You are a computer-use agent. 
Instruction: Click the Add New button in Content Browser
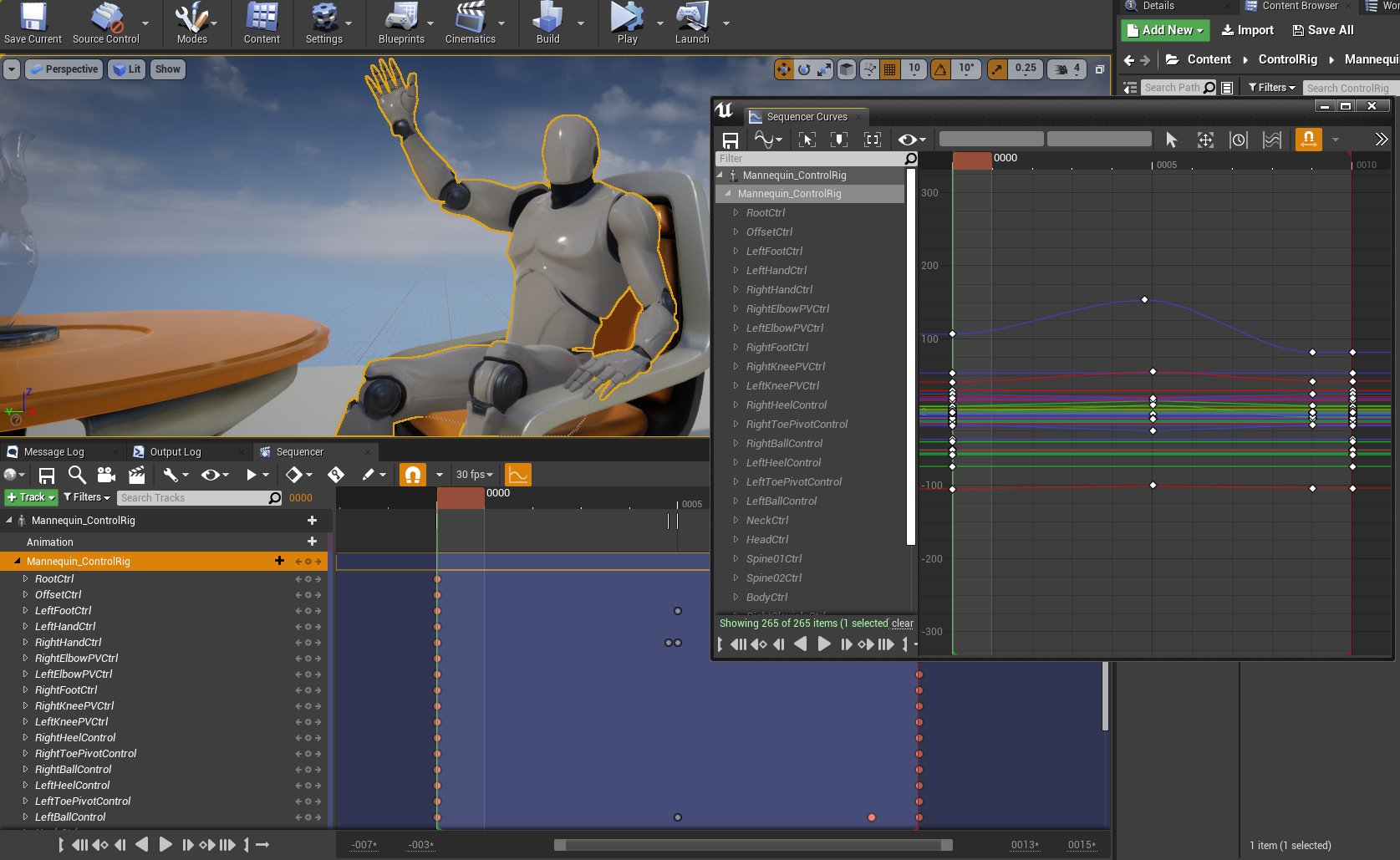pos(1164,30)
